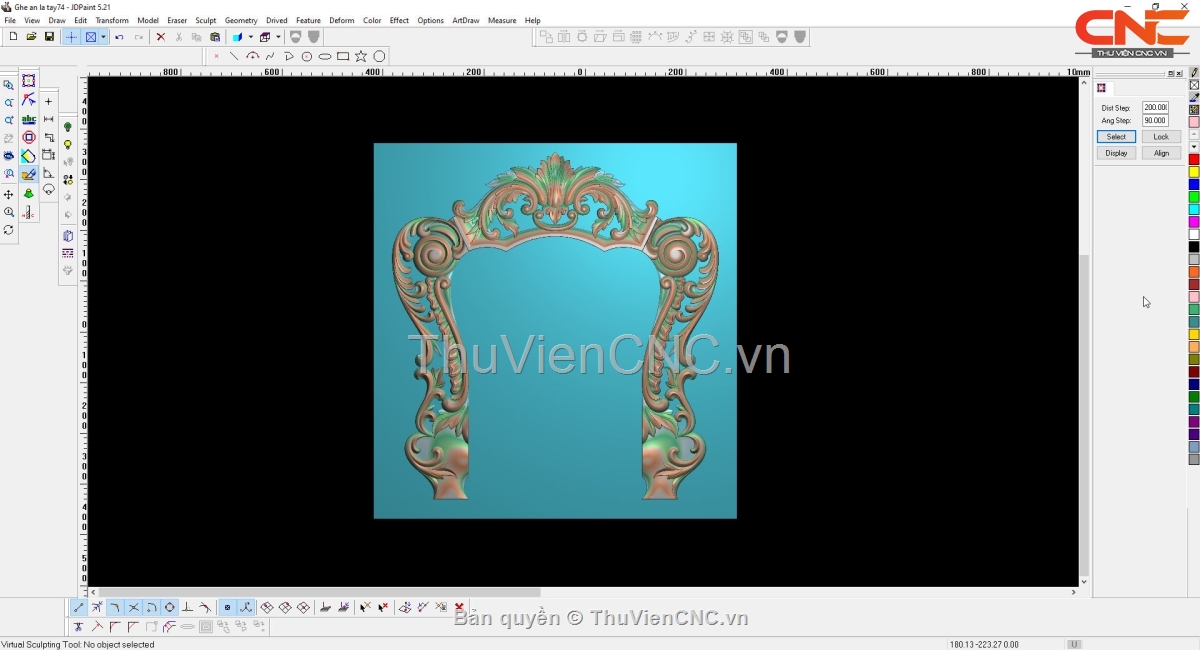Click the red X delete icon

160,37
